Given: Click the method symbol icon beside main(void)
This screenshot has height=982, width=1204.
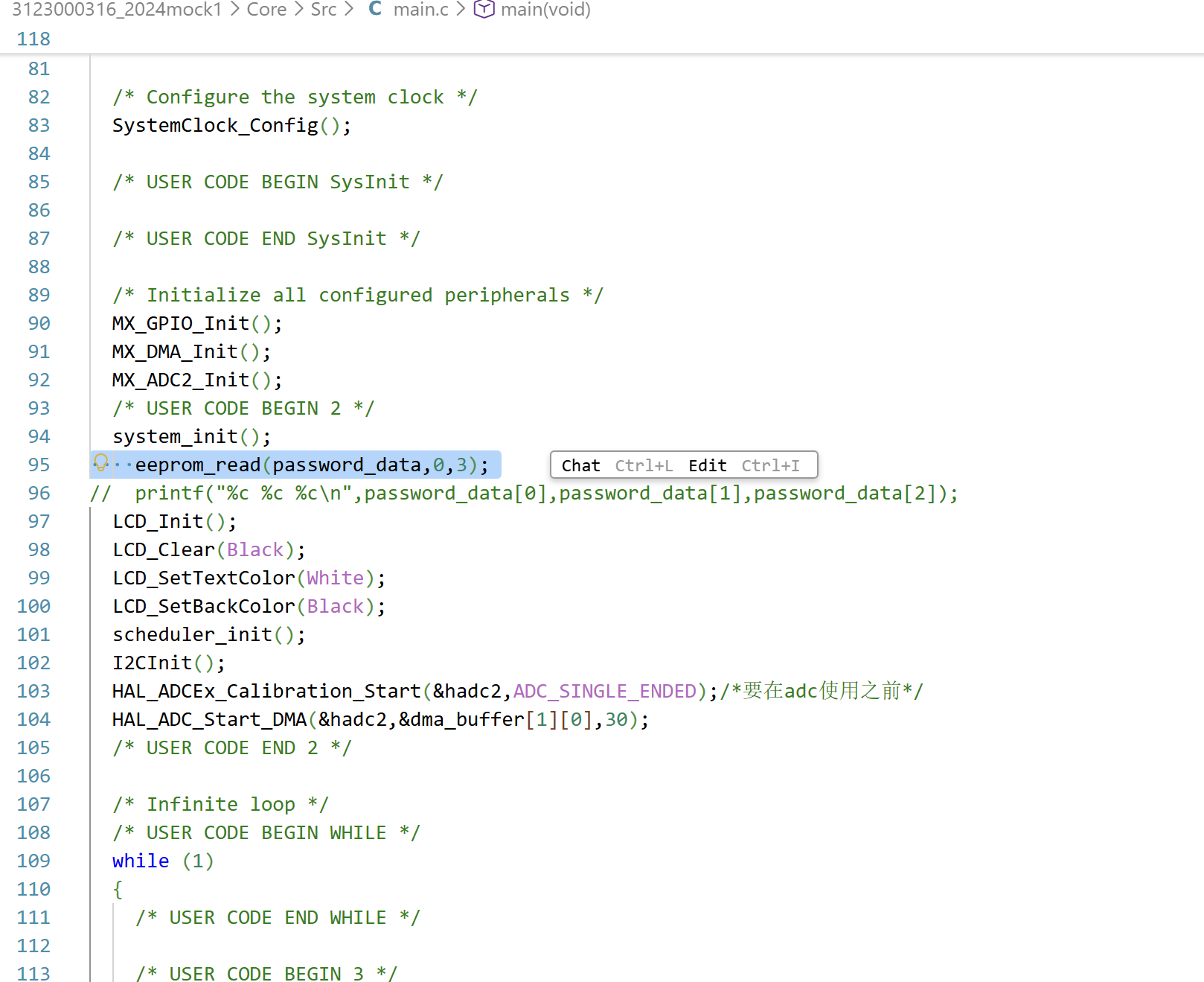Looking at the screenshot, I should coord(484,9).
